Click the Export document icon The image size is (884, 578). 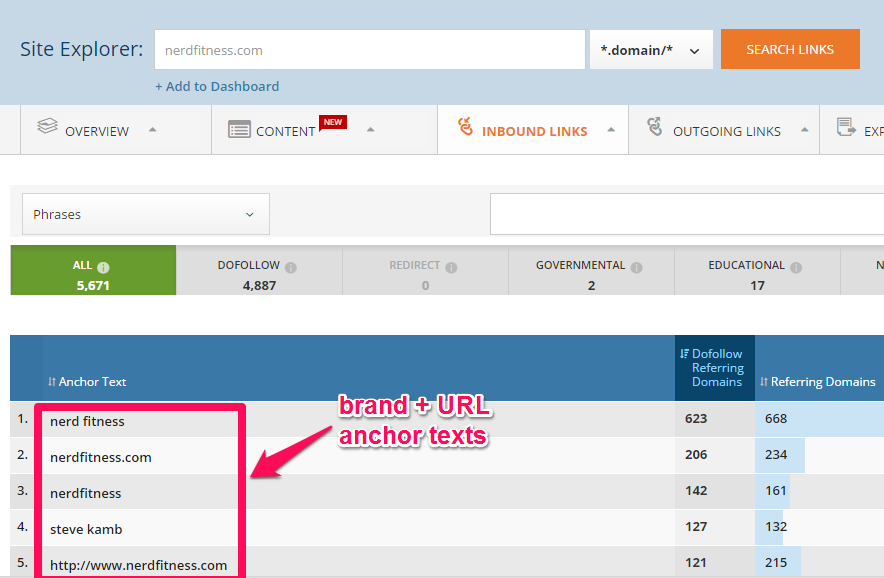tap(846, 127)
